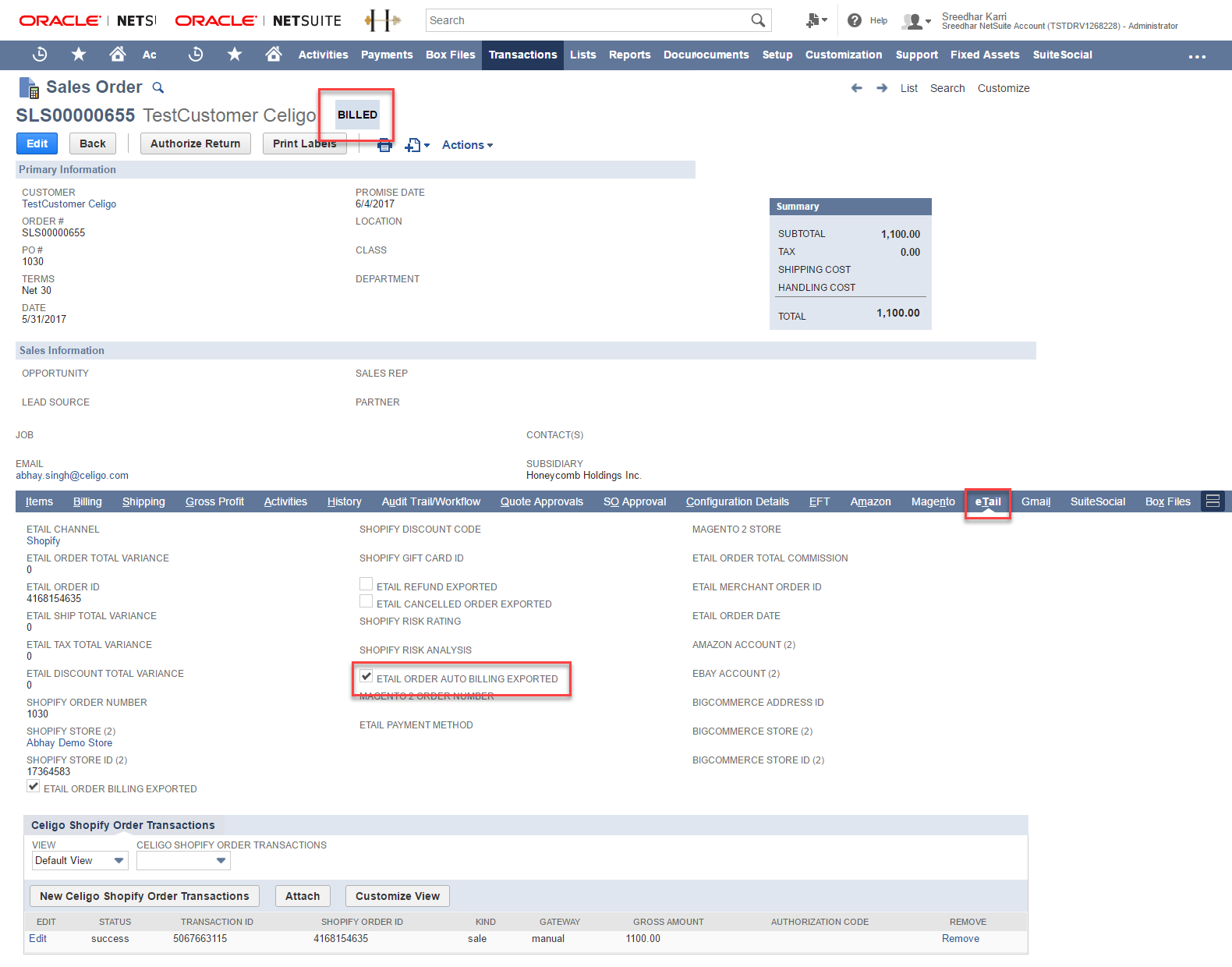The height and width of the screenshot is (967, 1232).
Task: Switch to the Magento subtab
Action: pyautogui.click(x=933, y=501)
